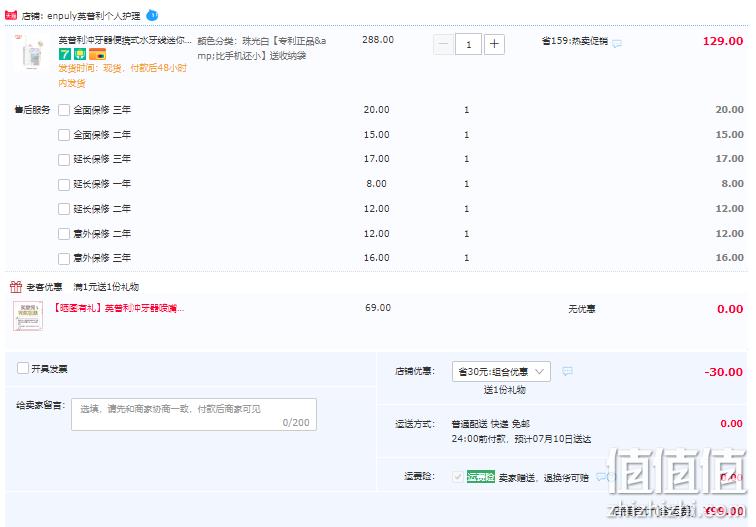Viewport: 756px width, 527px height.
Task: Click the 普通配送 快递 免邮 shipping text
Action: tap(490, 424)
